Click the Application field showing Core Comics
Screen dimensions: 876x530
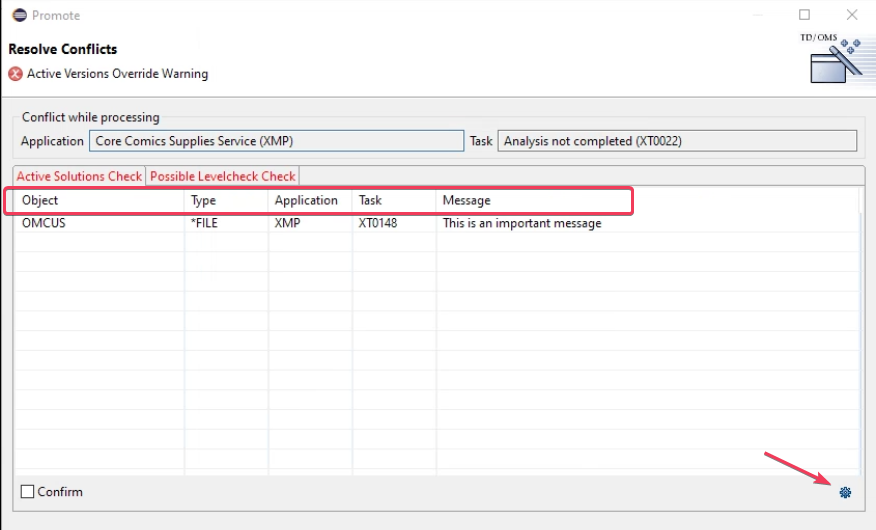(x=276, y=141)
